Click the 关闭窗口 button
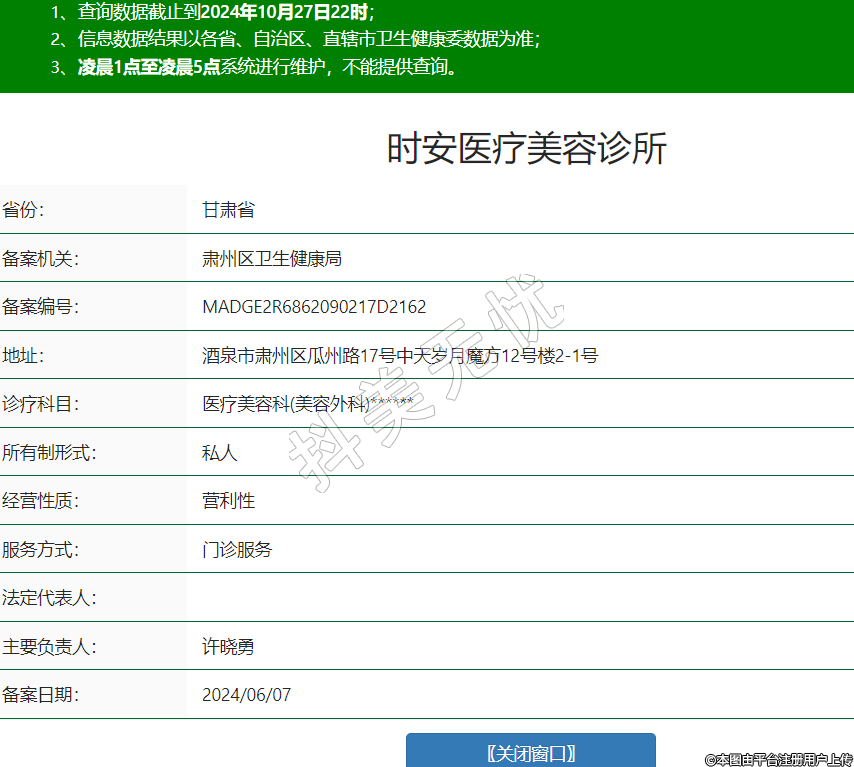 coord(530,752)
